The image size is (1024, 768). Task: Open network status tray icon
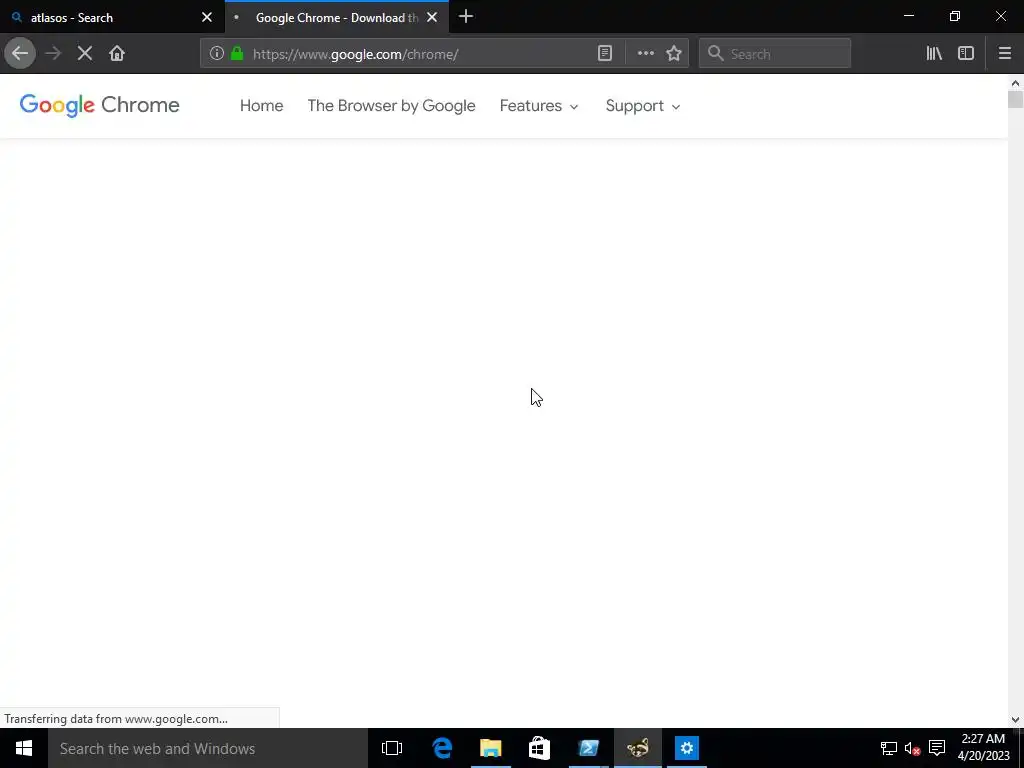coord(889,748)
